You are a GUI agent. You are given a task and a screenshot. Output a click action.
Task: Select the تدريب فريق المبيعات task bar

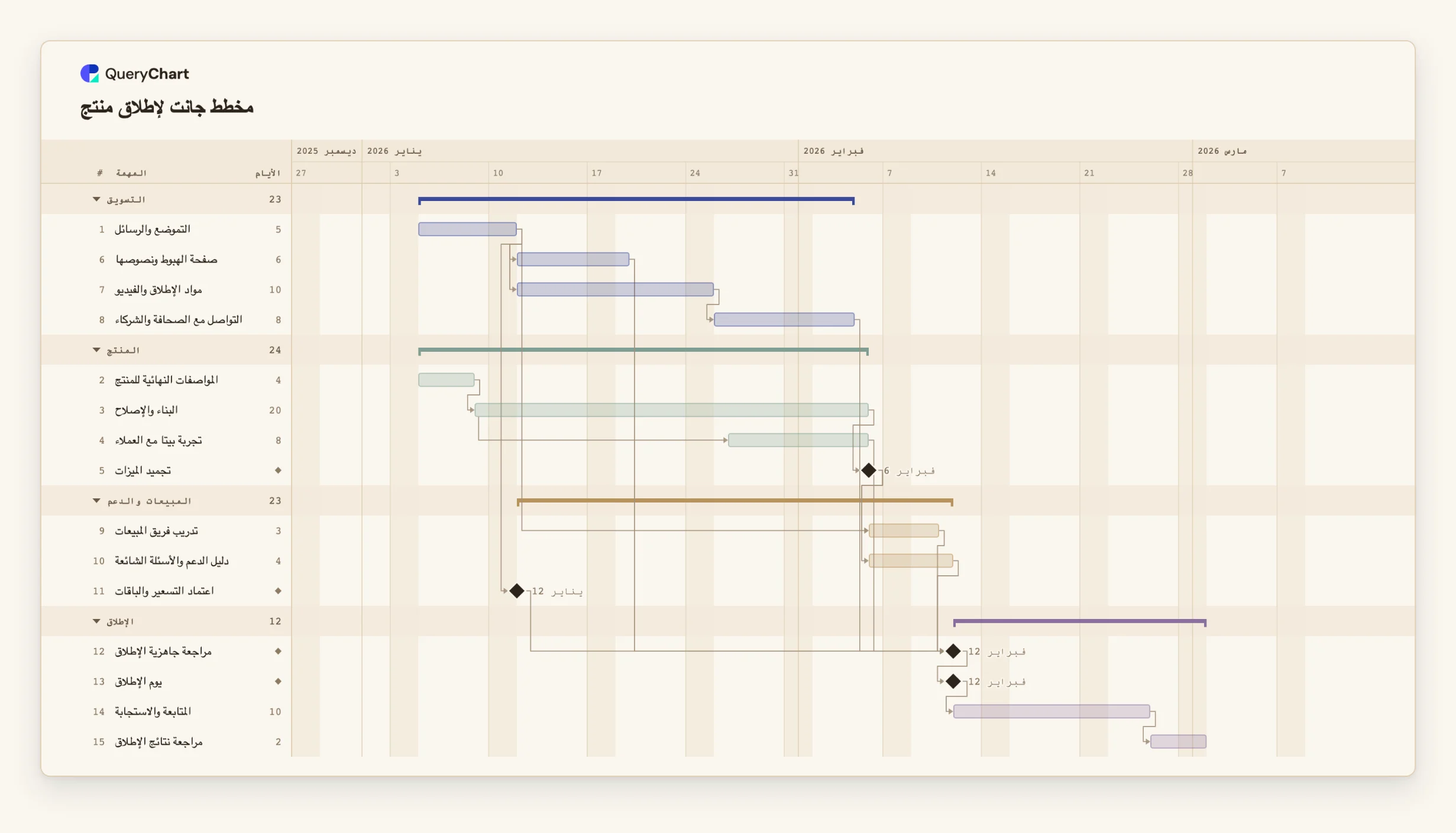point(904,530)
